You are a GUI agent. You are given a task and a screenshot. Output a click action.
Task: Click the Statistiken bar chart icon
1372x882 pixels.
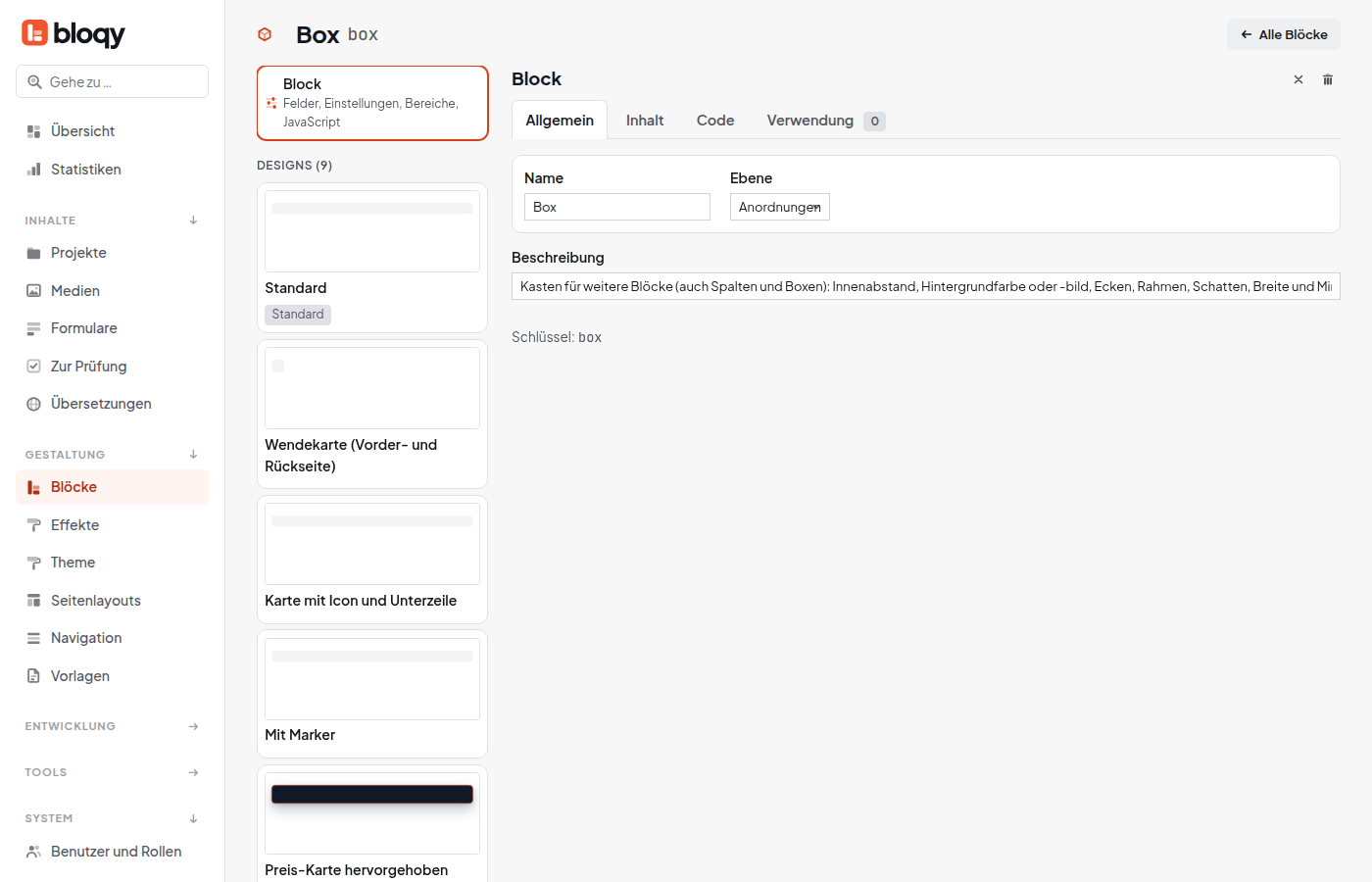[x=33, y=170]
